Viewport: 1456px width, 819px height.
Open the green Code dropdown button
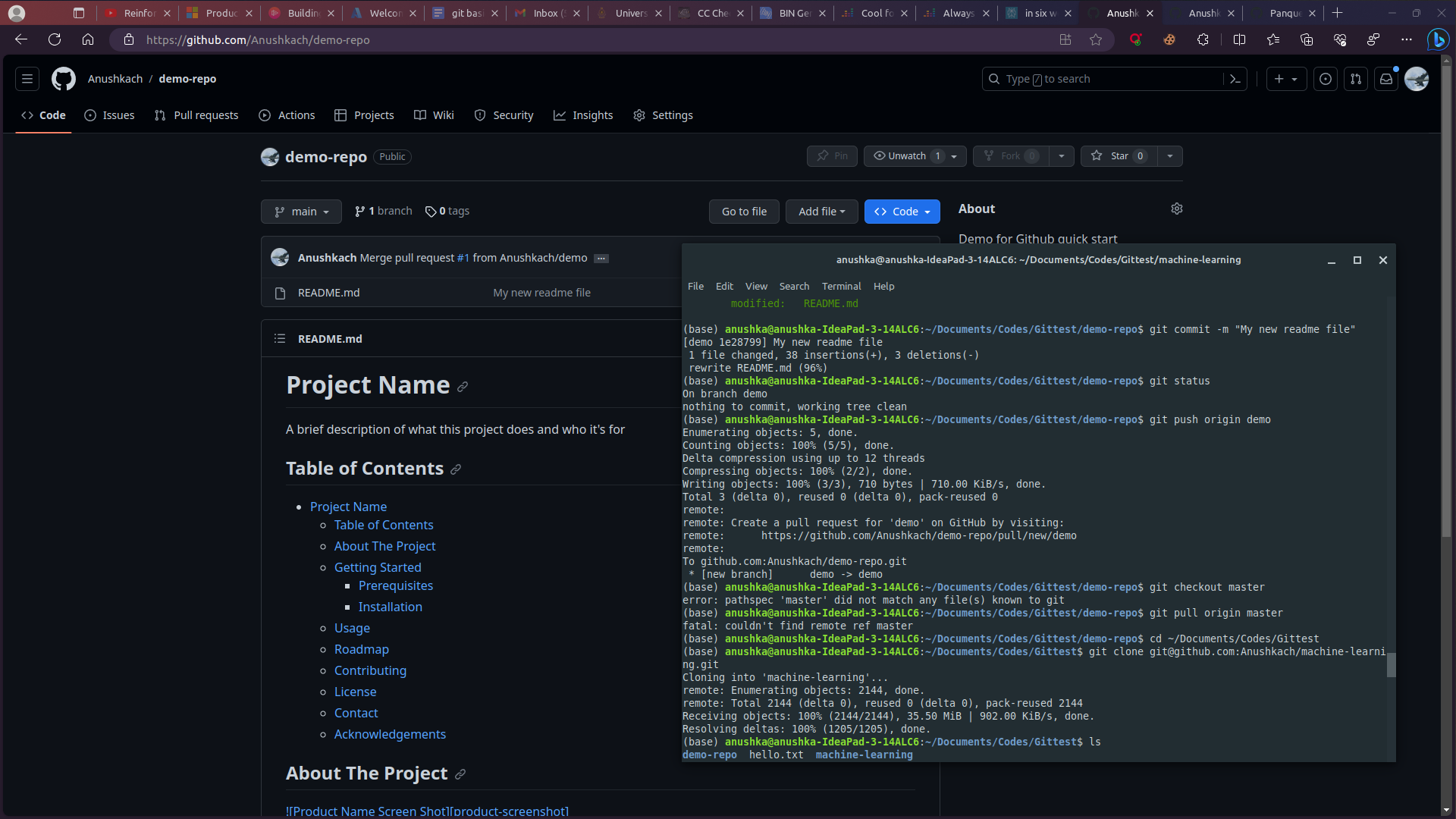[902, 212]
